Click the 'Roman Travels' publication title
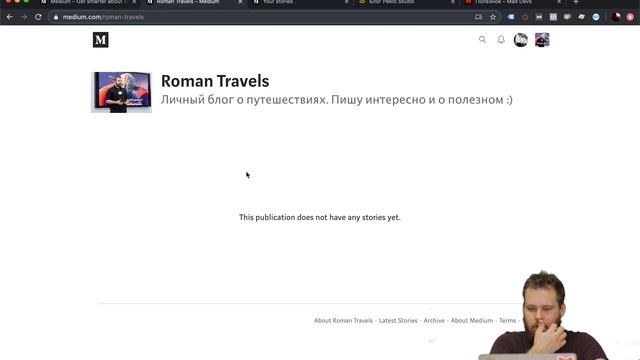Screen dimensions: 640x360 tap(215, 81)
